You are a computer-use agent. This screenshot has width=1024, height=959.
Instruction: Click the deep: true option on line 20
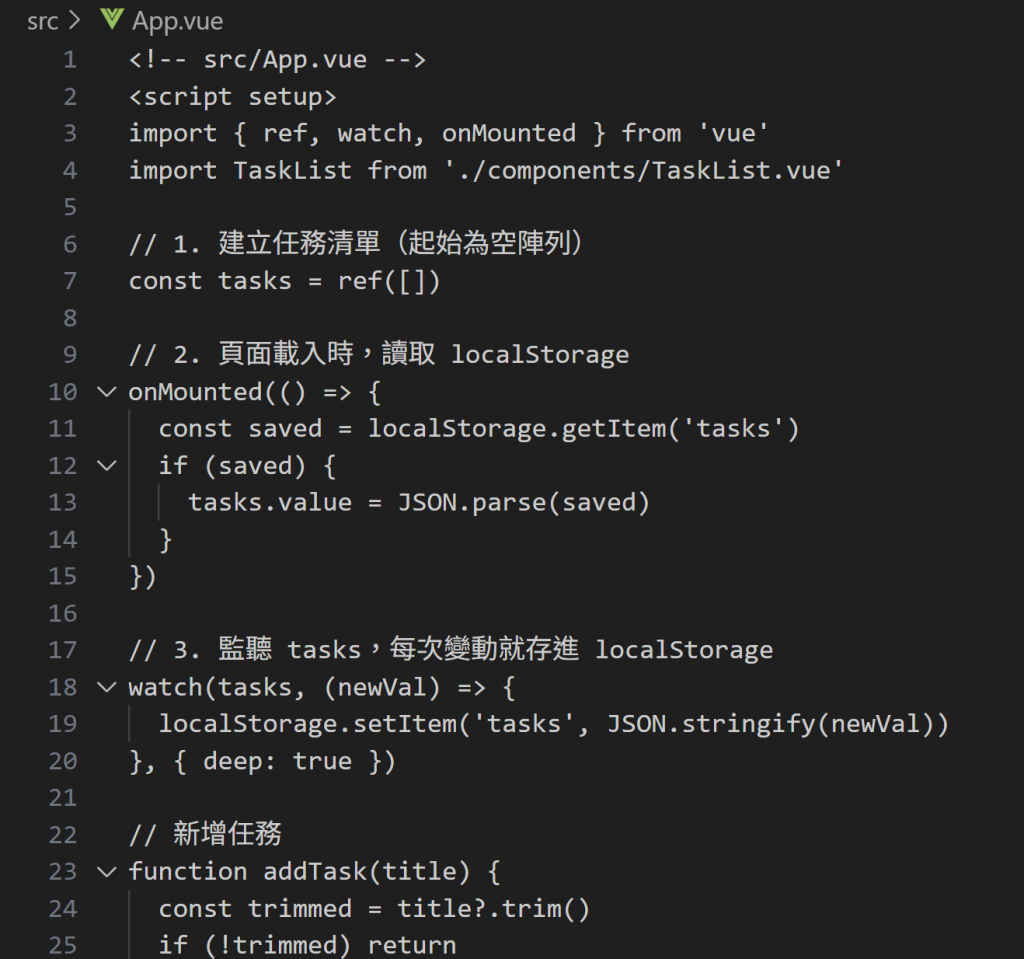[x=278, y=762]
